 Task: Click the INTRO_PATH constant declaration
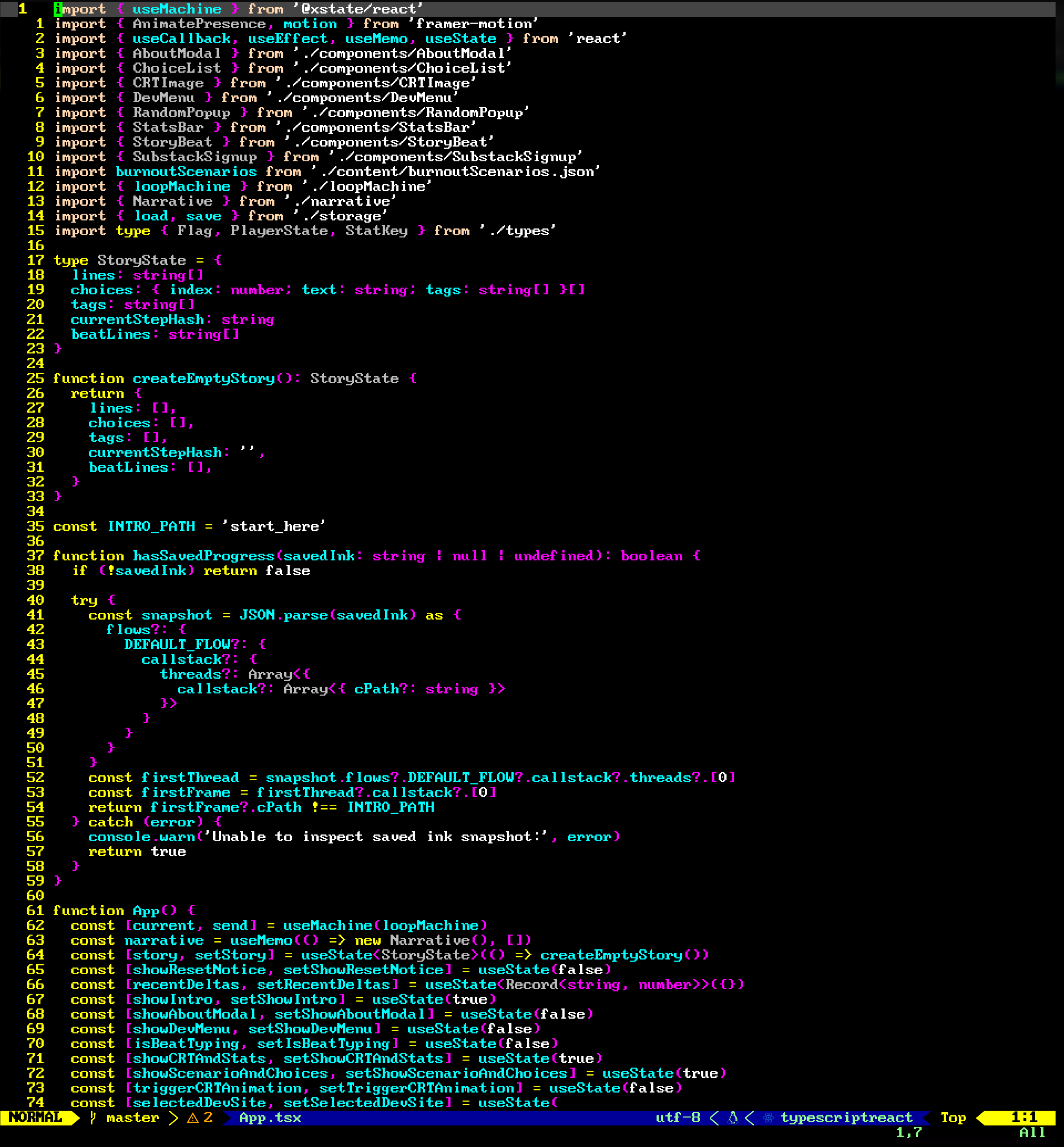pos(152,526)
